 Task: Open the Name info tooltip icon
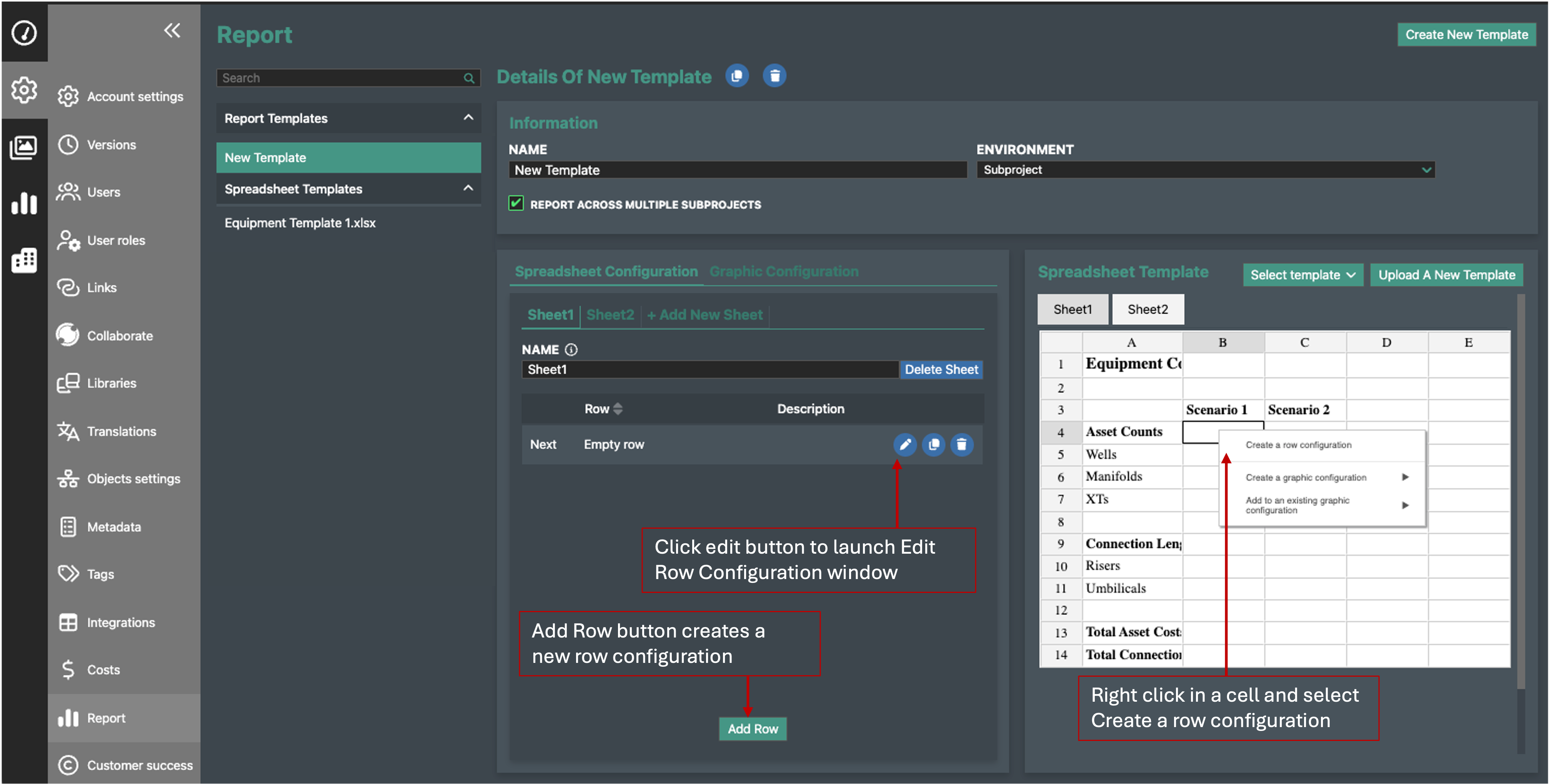[x=571, y=349]
